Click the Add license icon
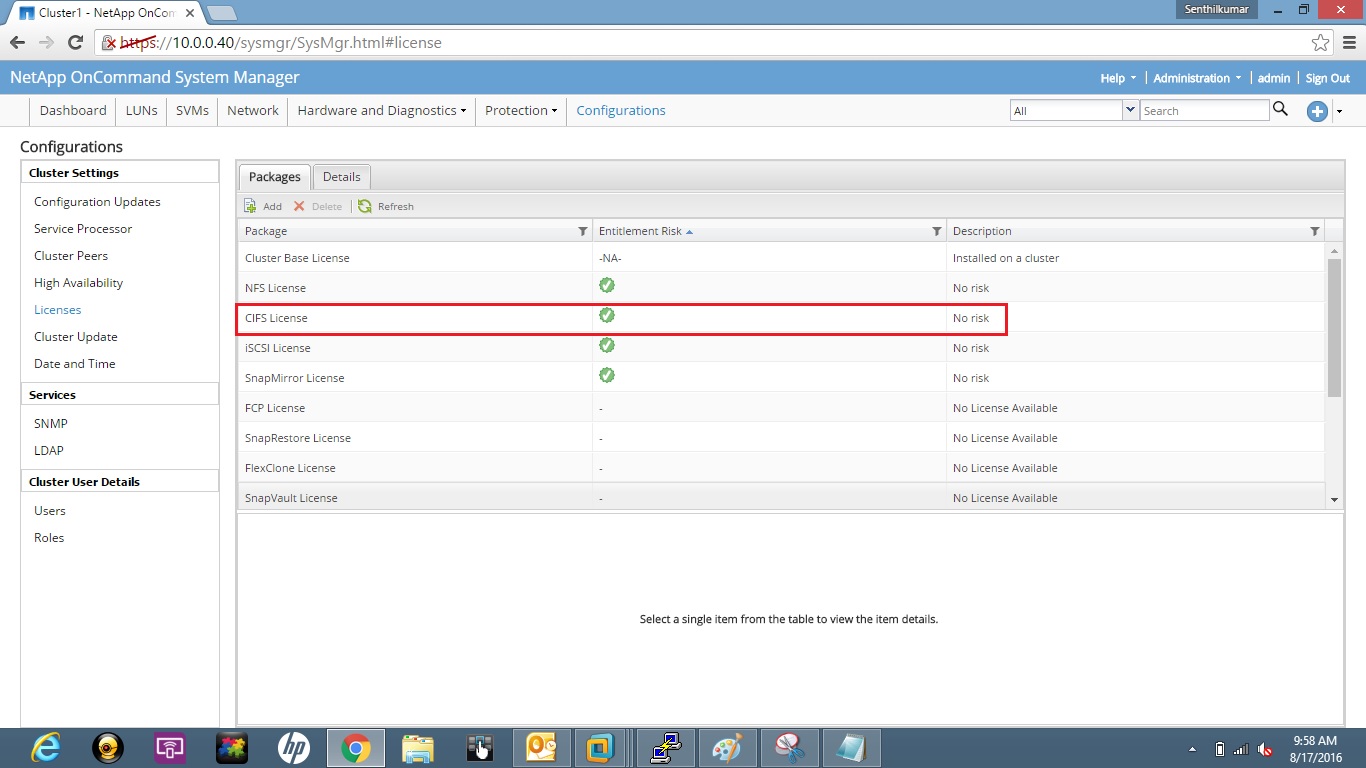This screenshot has height=768, width=1366. (x=251, y=206)
